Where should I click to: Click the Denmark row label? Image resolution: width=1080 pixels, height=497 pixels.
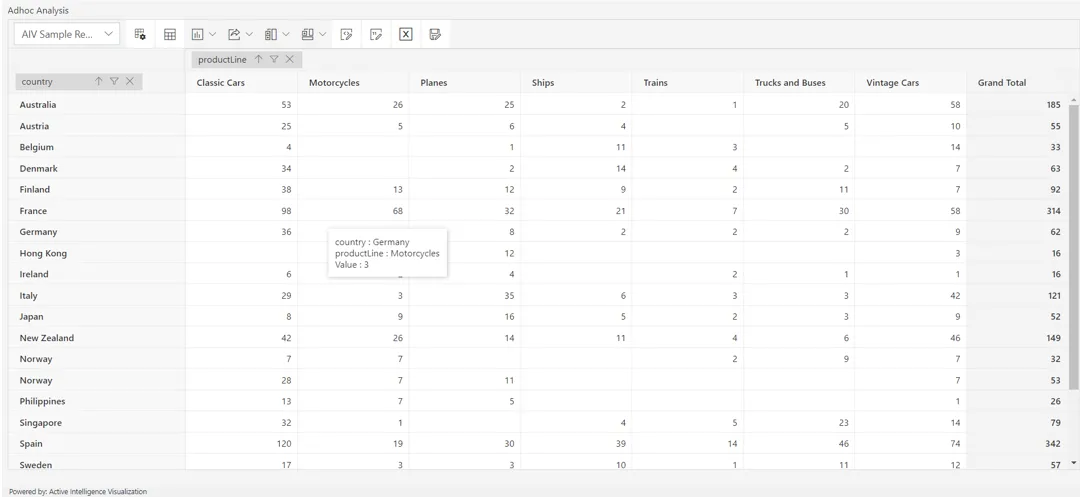tap(39, 168)
